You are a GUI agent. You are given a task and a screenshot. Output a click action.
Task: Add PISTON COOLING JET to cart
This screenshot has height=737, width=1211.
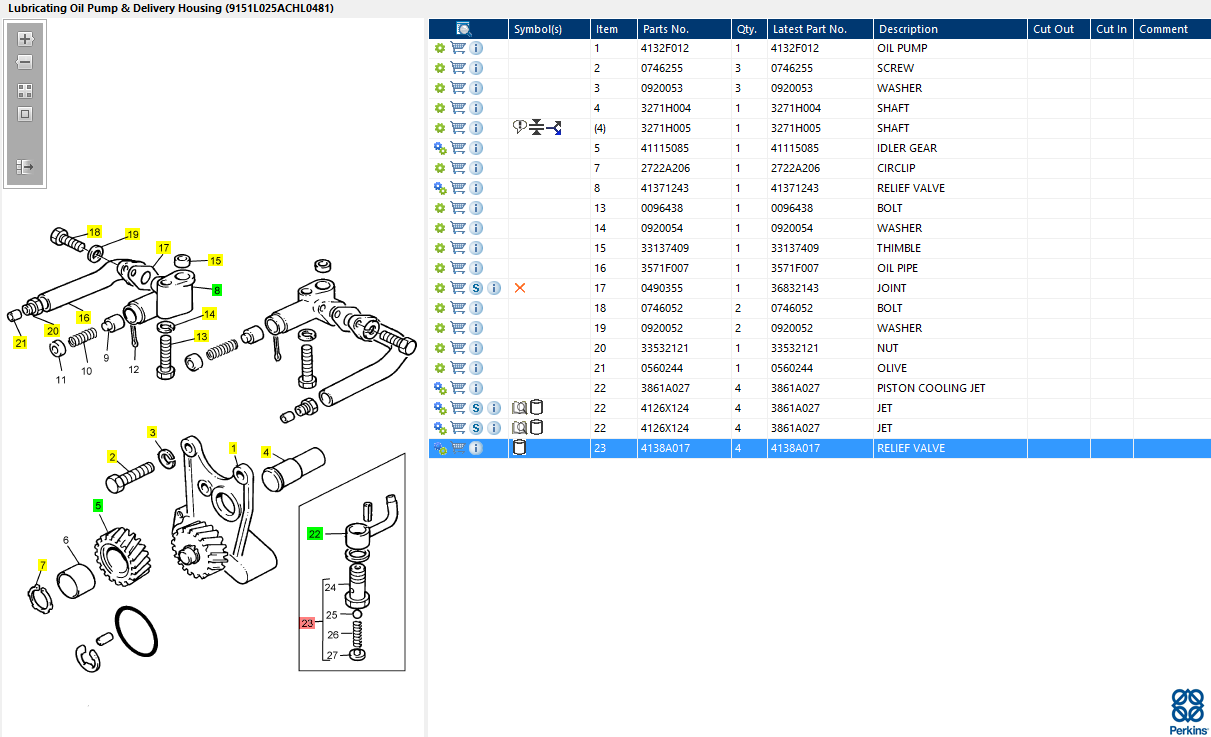458,388
